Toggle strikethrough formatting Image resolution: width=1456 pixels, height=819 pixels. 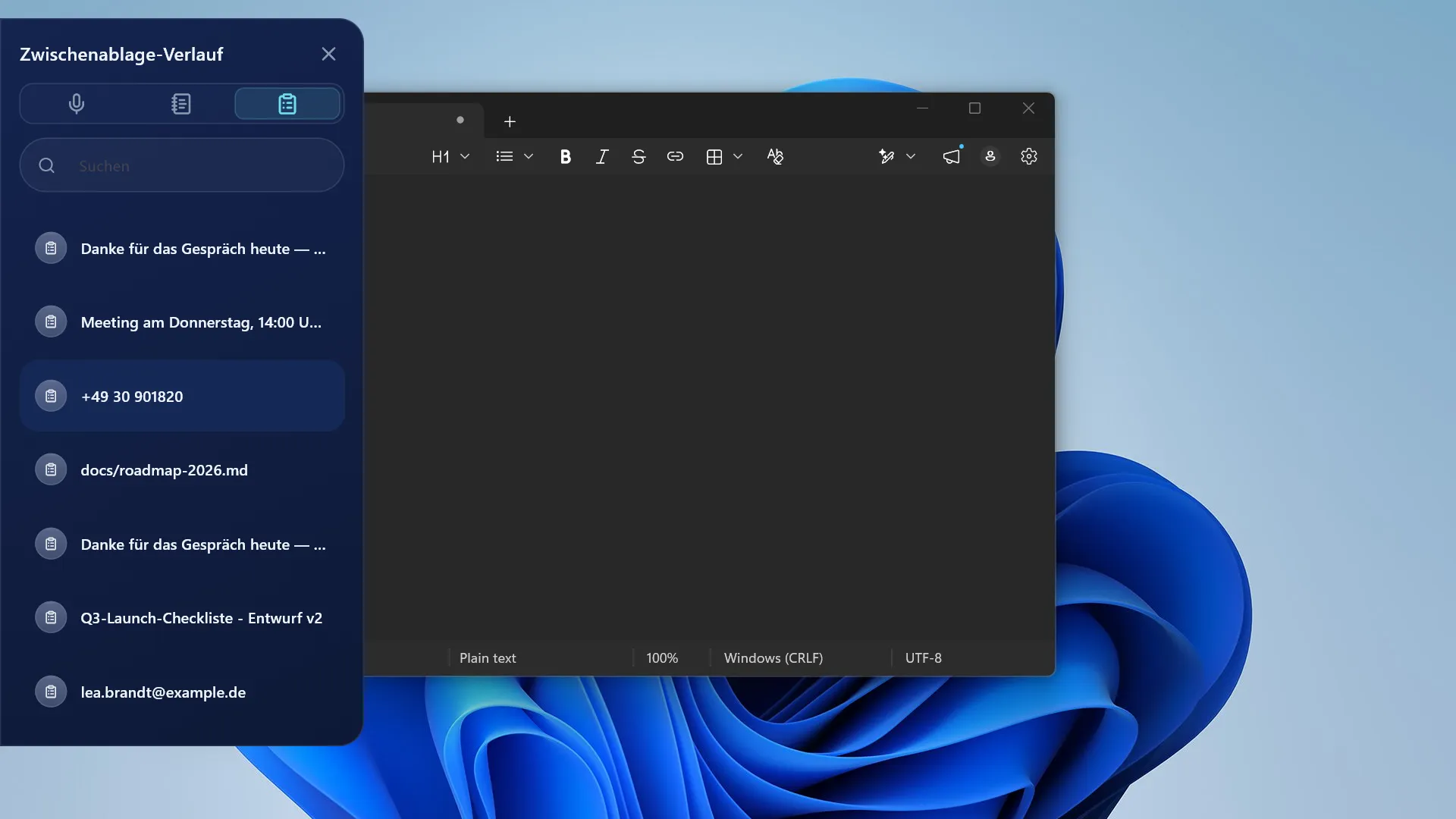tap(639, 156)
